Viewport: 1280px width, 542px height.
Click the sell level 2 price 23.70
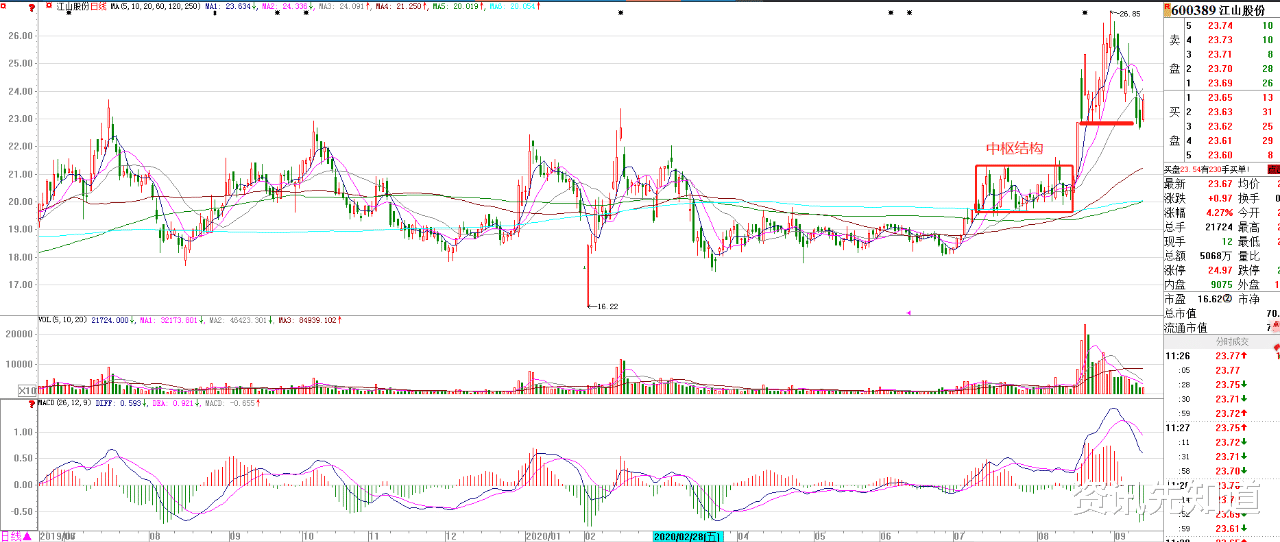pyautogui.click(x=1220, y=69)
